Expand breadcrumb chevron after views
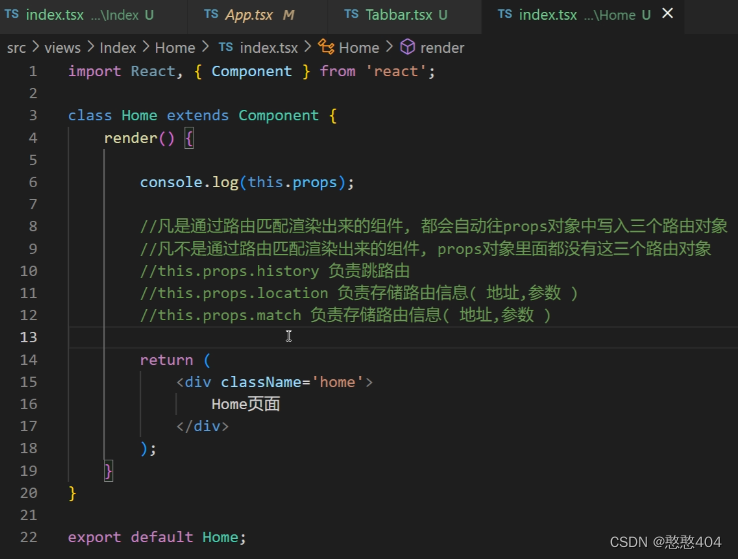 [90, 47]
